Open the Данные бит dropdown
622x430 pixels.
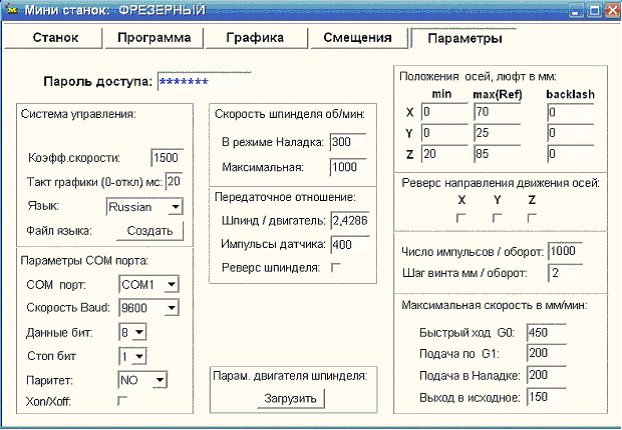pos(133,332)
